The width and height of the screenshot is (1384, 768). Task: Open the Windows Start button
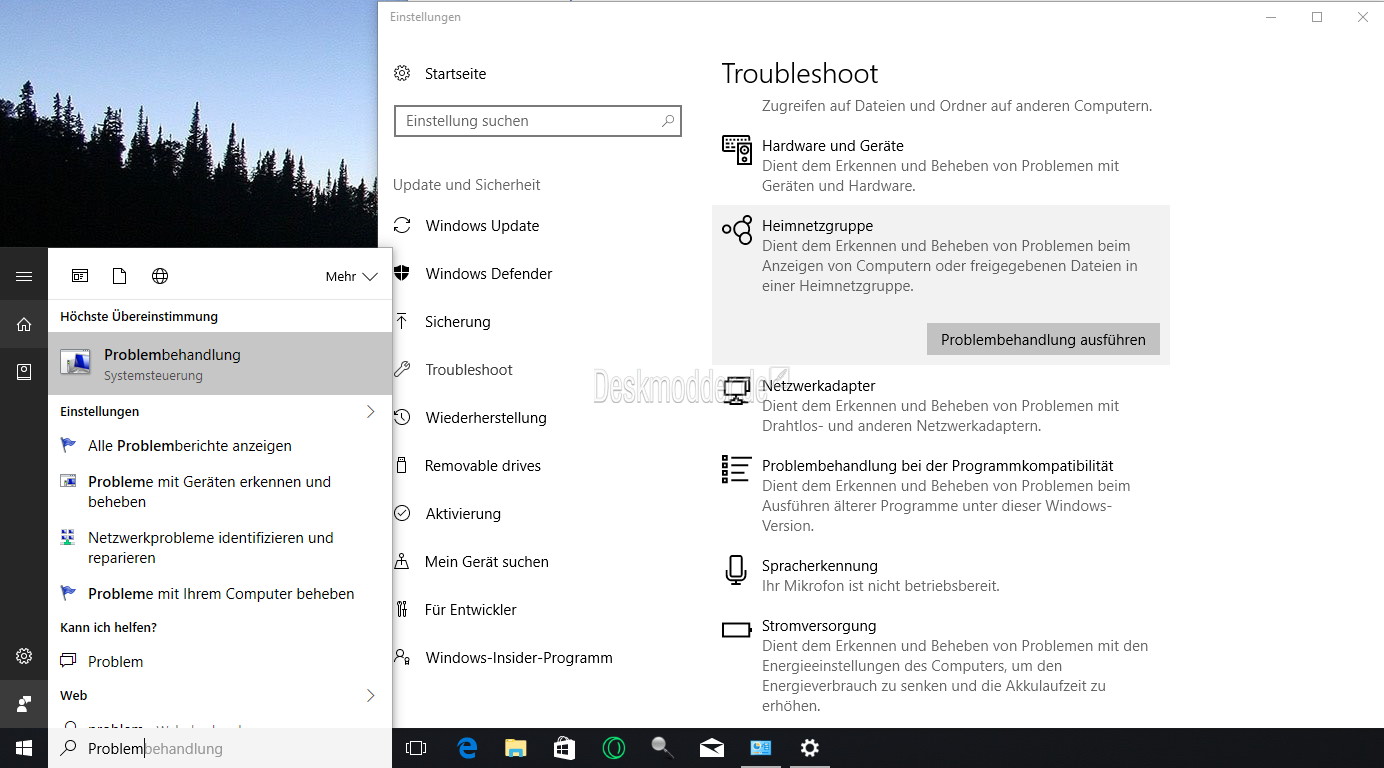coord(24,748)
